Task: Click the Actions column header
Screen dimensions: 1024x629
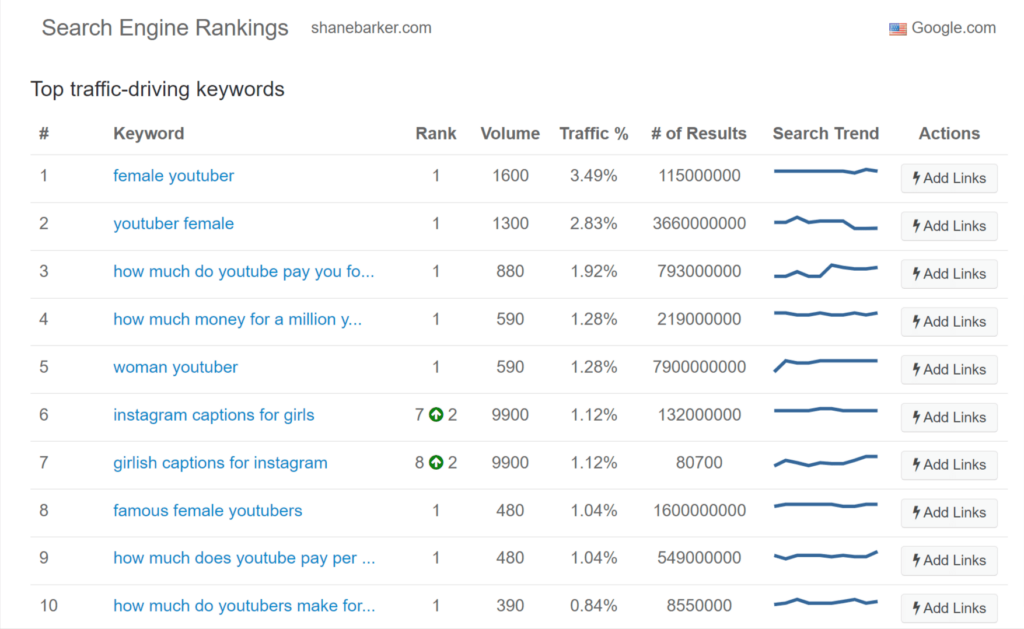Action: [949, 133]
